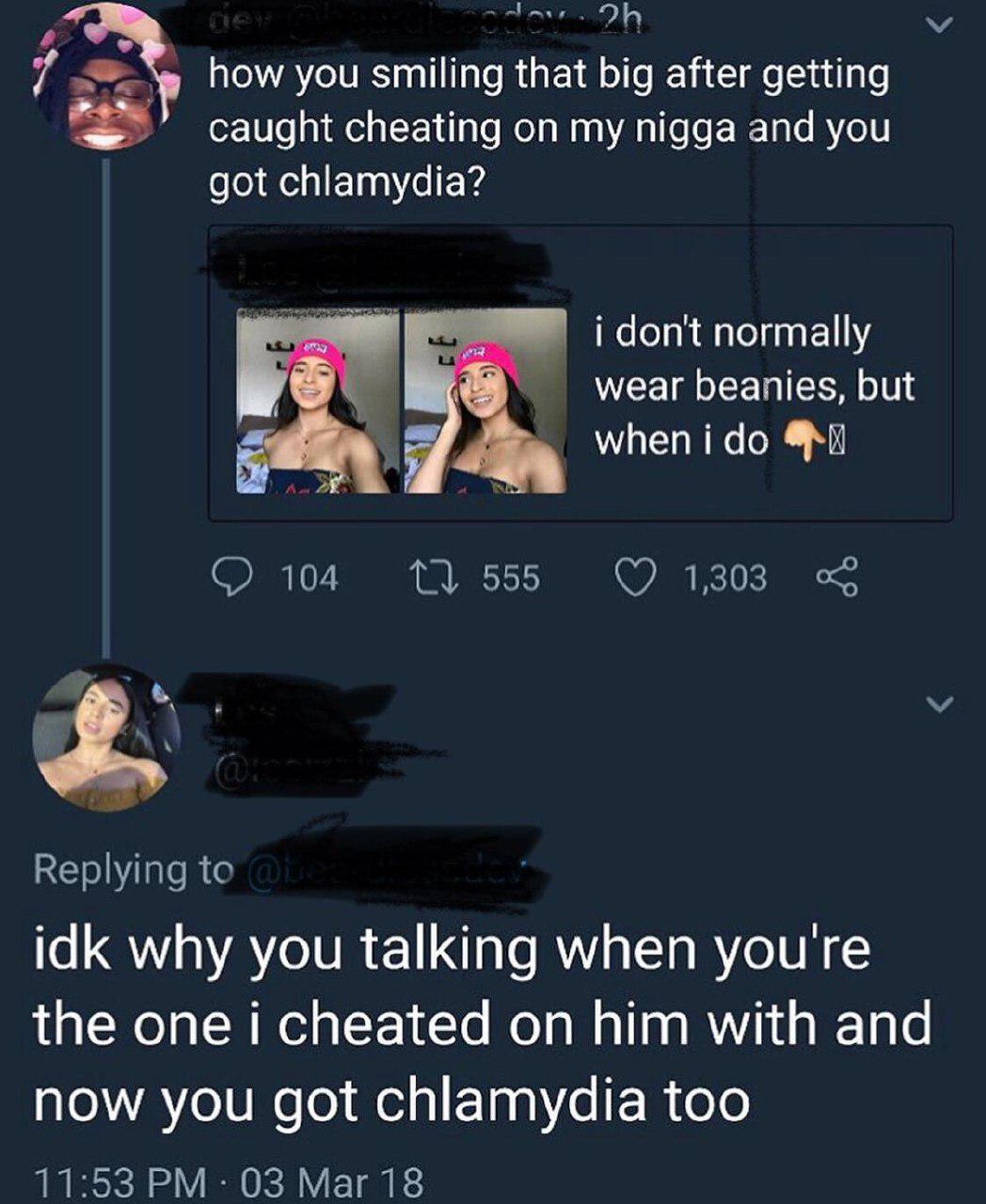986x1204 pixels.
Task: Open the quoted tweet about beanies
Action: 580,373
